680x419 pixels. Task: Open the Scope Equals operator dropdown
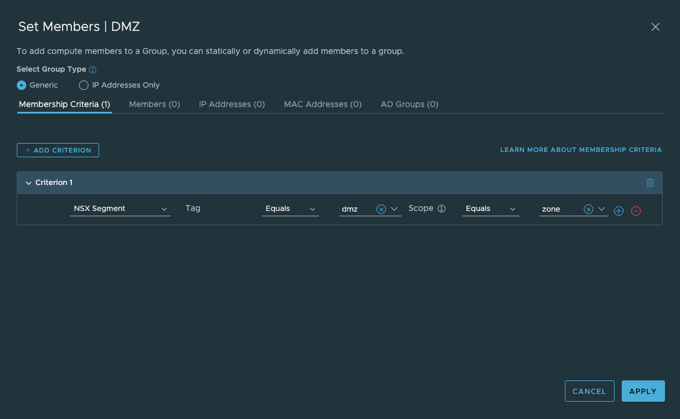(490, 209)
